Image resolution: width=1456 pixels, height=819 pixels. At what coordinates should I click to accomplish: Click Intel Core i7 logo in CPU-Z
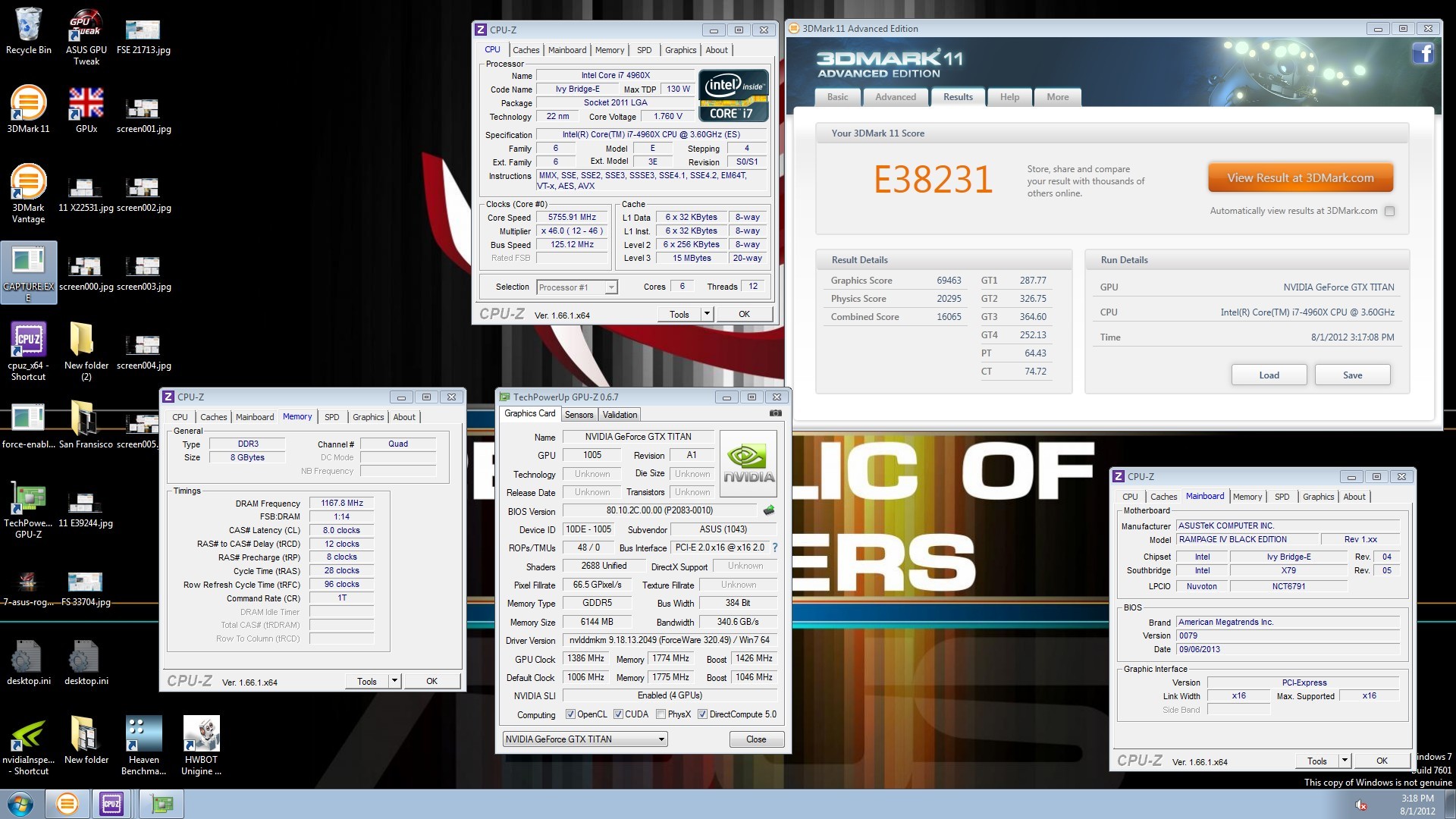[733, 96]
